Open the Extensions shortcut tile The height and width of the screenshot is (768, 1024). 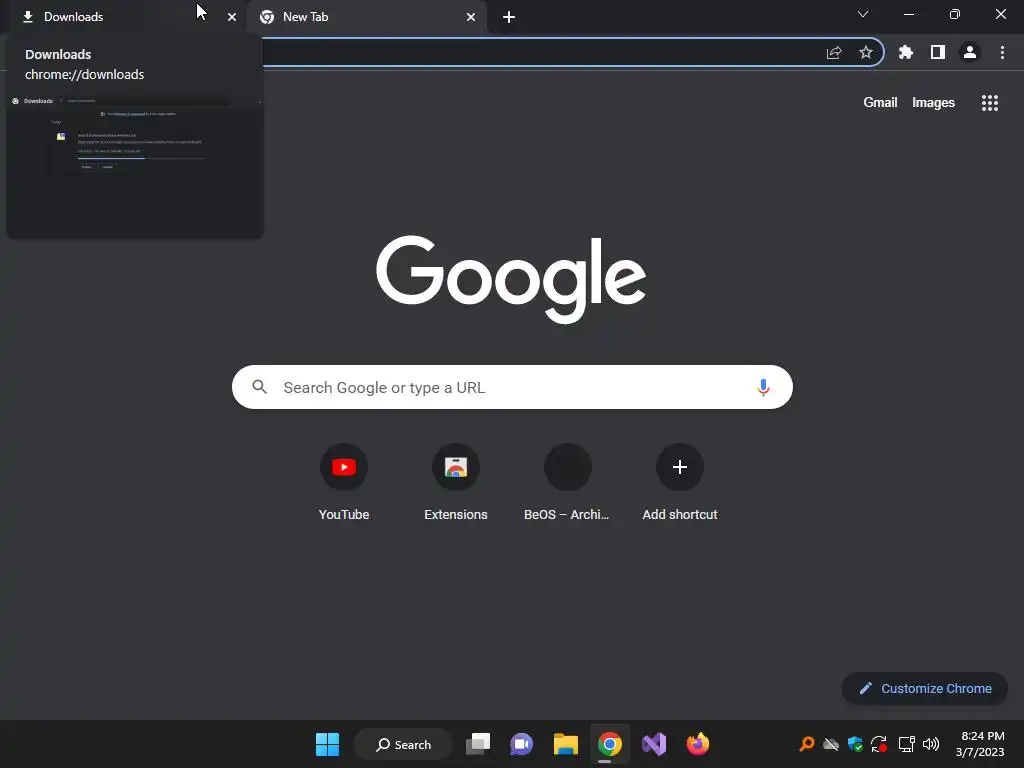456,482
